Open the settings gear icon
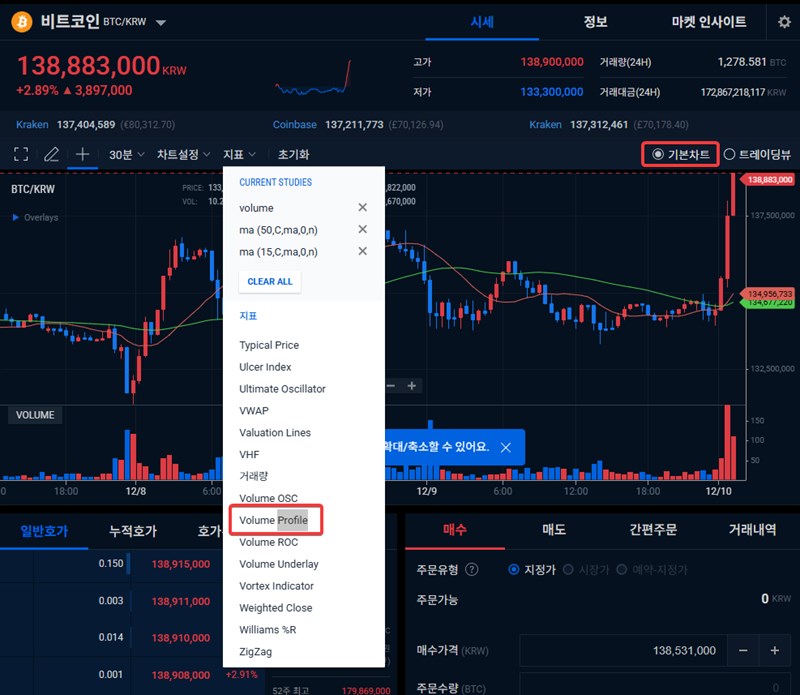Screen dimensions: 800x695 point(783,22)
